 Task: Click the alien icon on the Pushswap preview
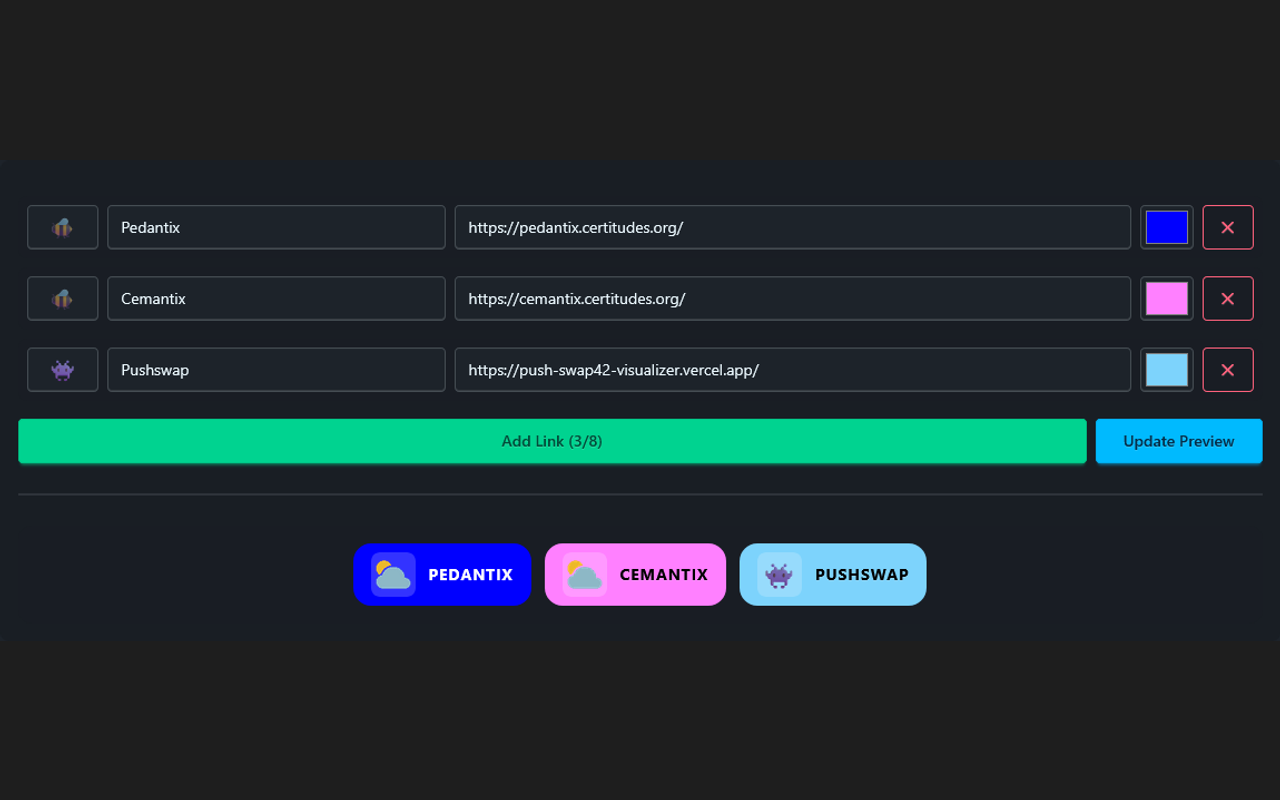[779, 575]
